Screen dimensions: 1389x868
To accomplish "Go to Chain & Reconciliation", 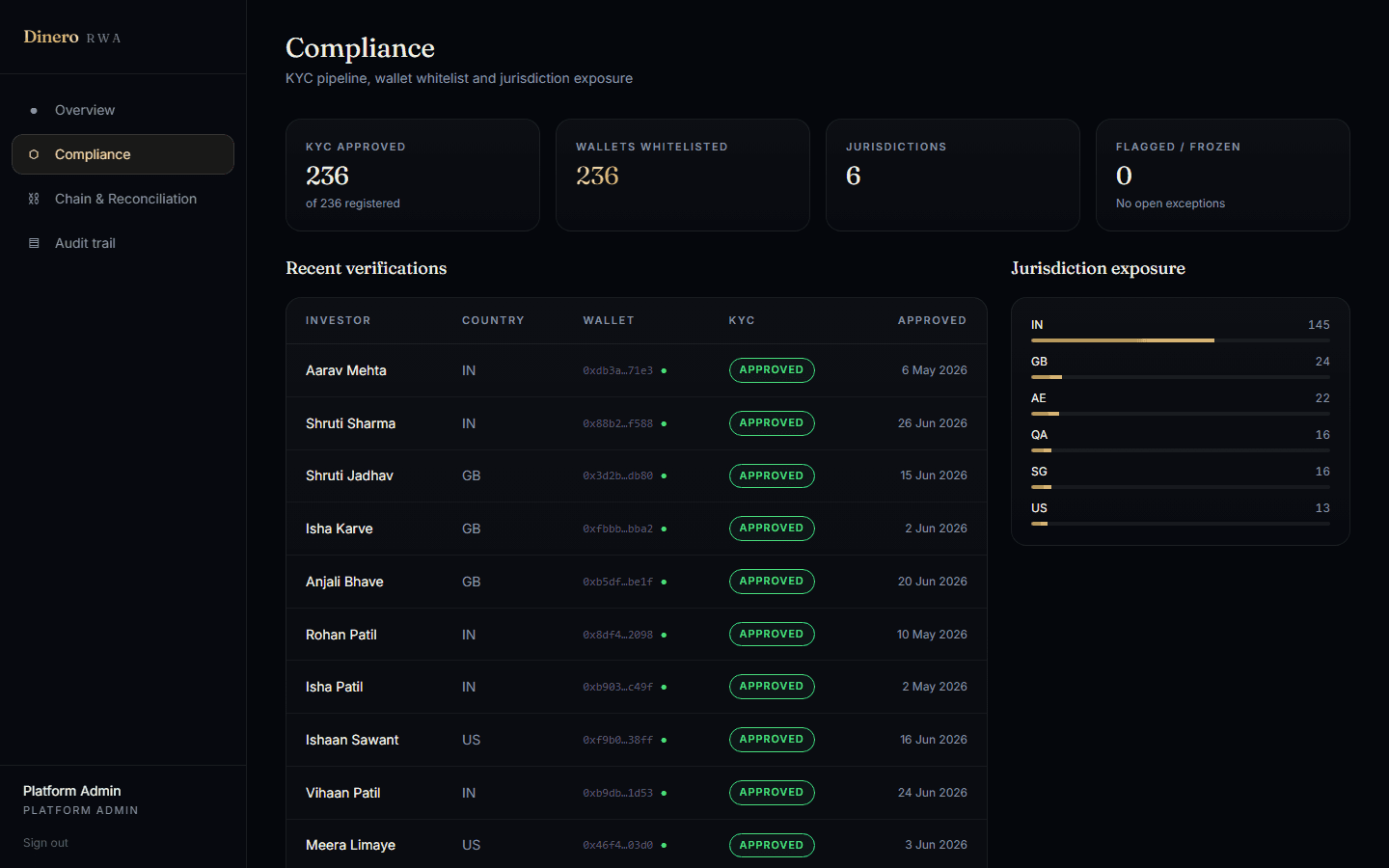I will coord(123,199).
